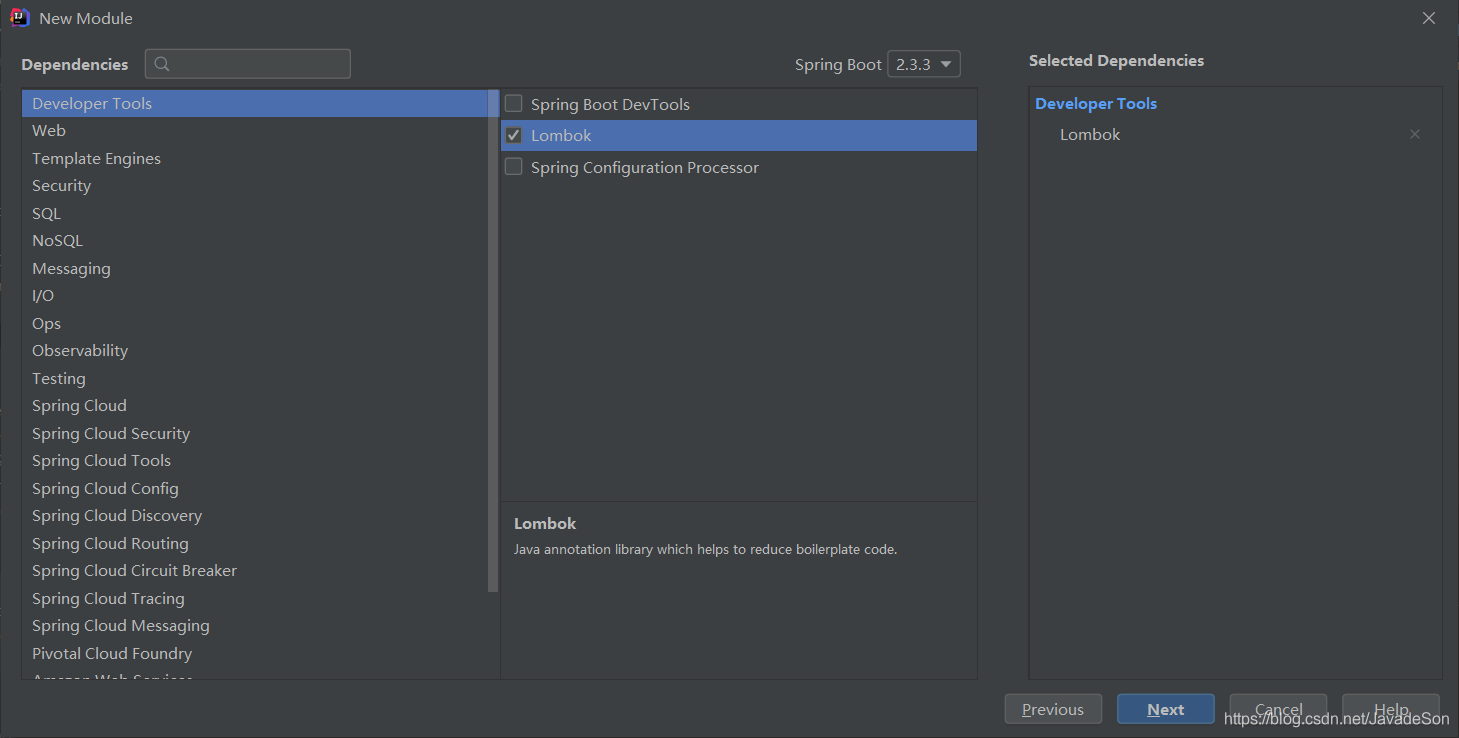This screenshot has width=1459, height=738.
Task: Tick Spring Configuration Processor checkbox
Action: coord(514,167)
